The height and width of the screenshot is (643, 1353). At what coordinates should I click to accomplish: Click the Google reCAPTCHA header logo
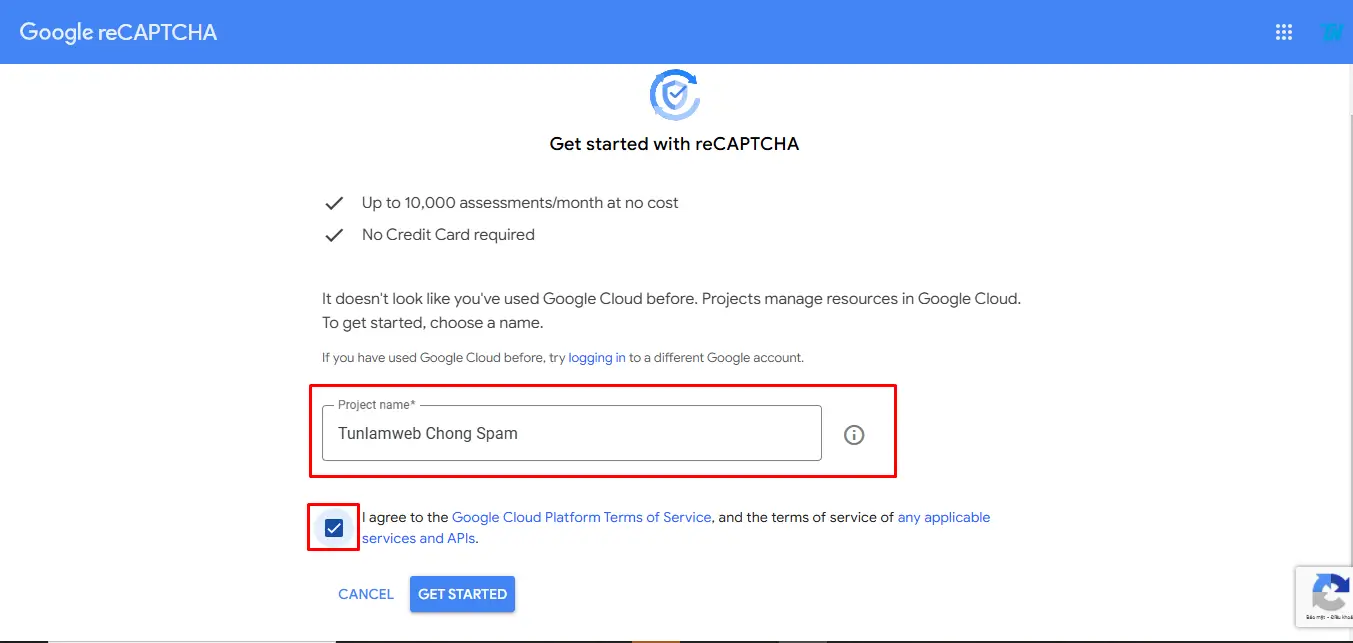coord(118,32)
